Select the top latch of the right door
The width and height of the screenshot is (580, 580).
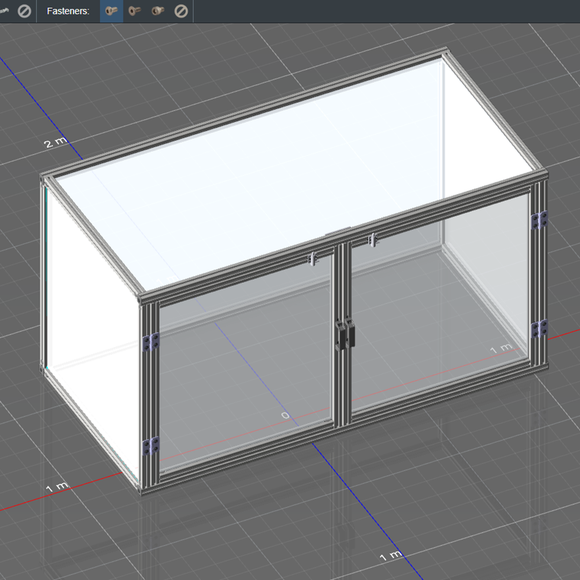pyautogui.click(x=373, y=240)
